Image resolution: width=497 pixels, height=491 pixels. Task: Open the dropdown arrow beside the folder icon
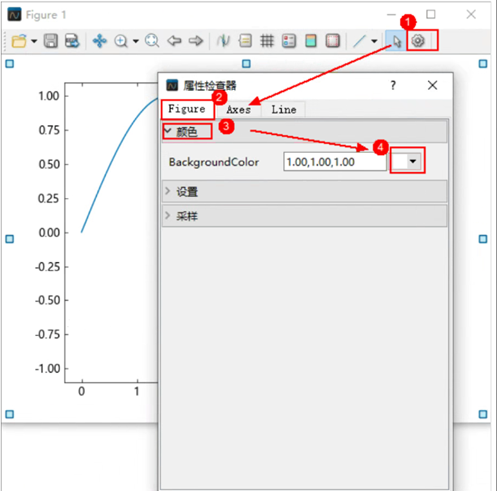34,41
